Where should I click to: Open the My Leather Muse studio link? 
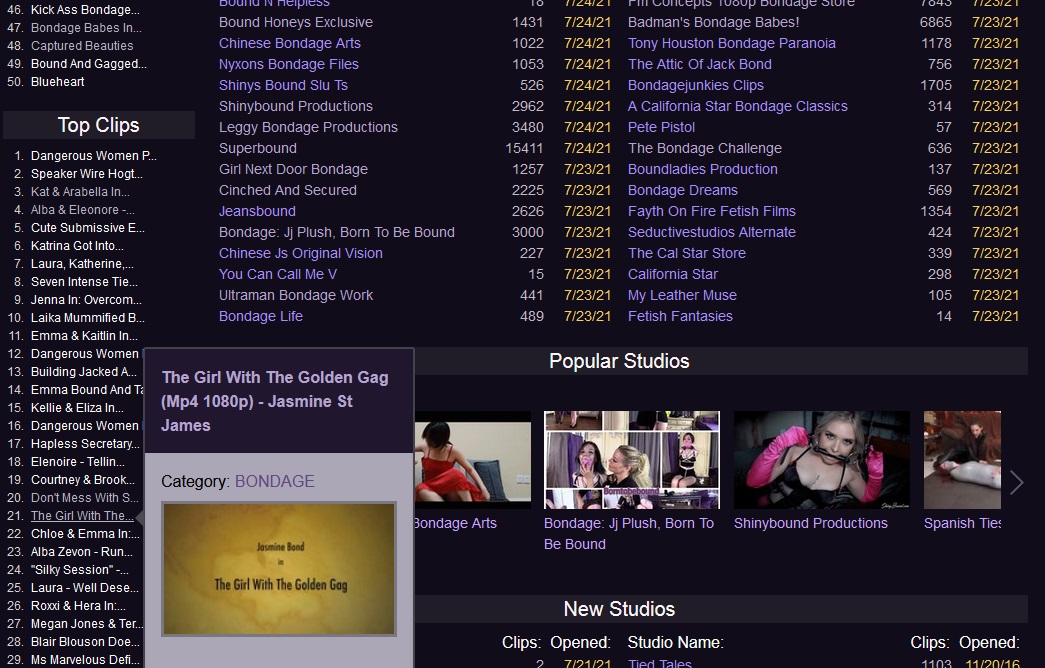pyautogui.click(x=682, y=295)
